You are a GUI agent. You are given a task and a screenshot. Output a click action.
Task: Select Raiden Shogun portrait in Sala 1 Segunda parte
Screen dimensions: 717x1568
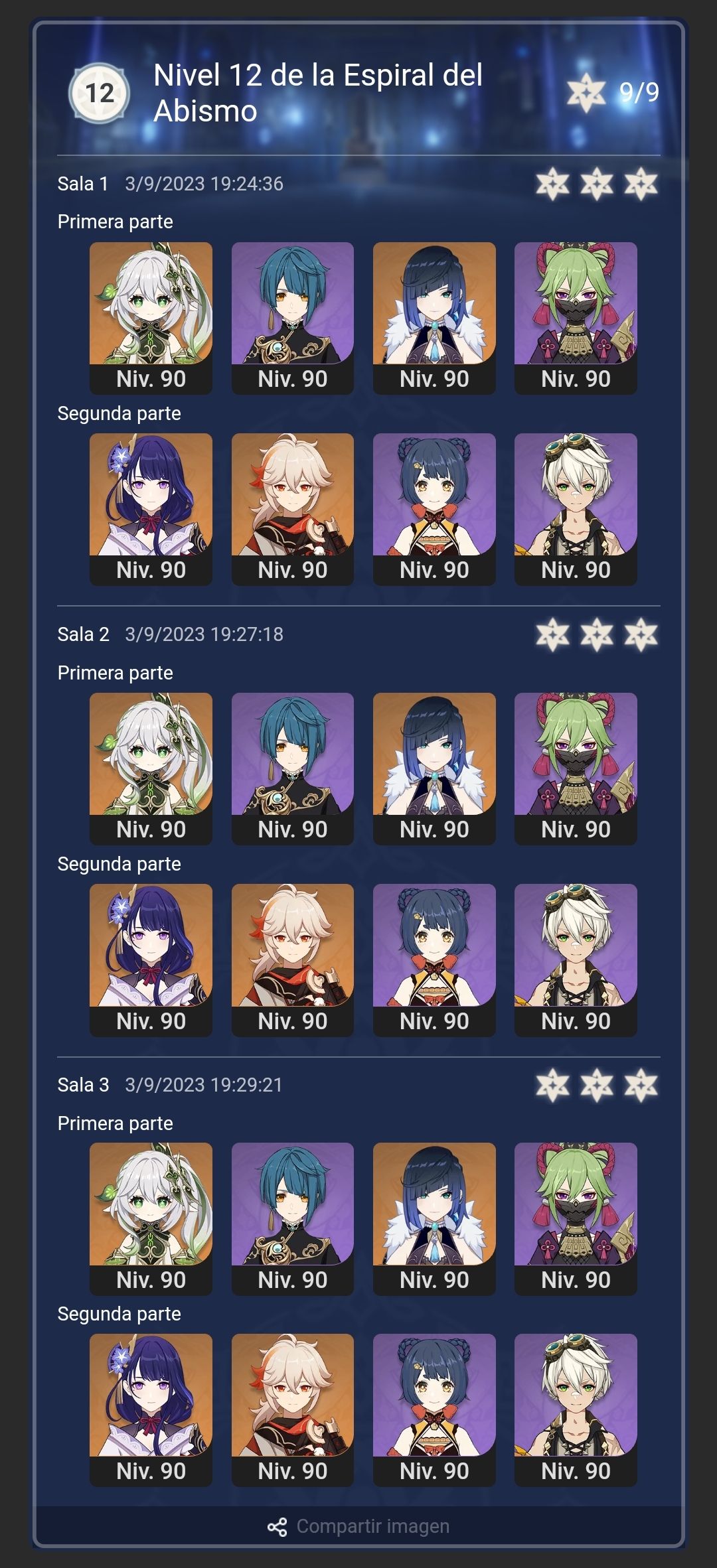(x=151, y=510)
